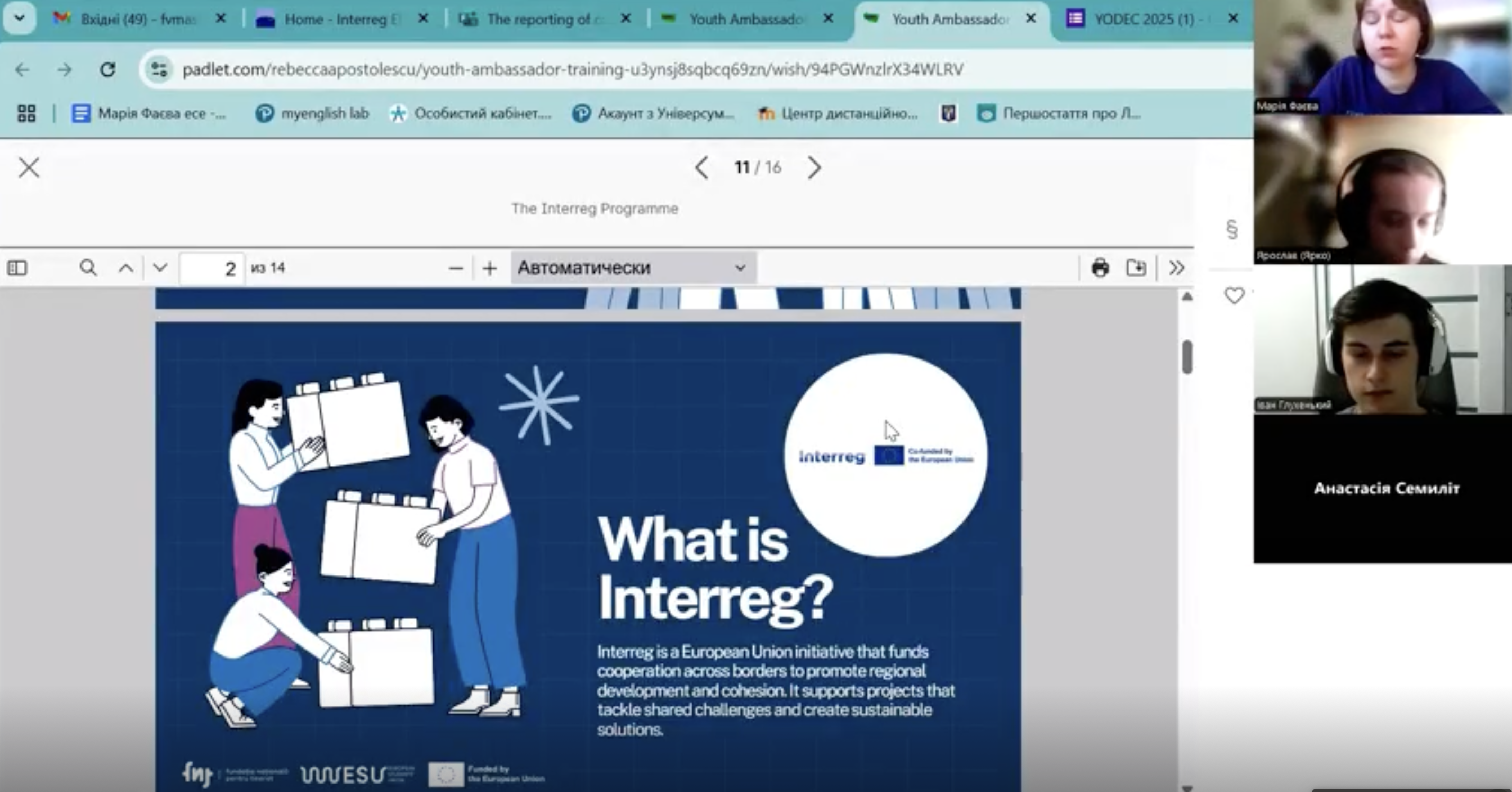Click PDF scrollbar down arrow

click(x=1187, y=788)
